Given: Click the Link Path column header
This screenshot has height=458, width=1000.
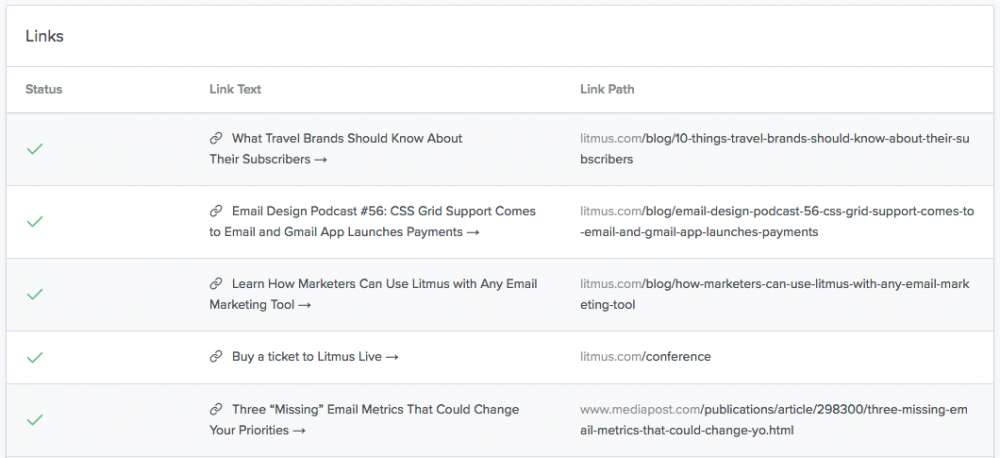Looking at the screenshot, I should [x=607, y=90].
